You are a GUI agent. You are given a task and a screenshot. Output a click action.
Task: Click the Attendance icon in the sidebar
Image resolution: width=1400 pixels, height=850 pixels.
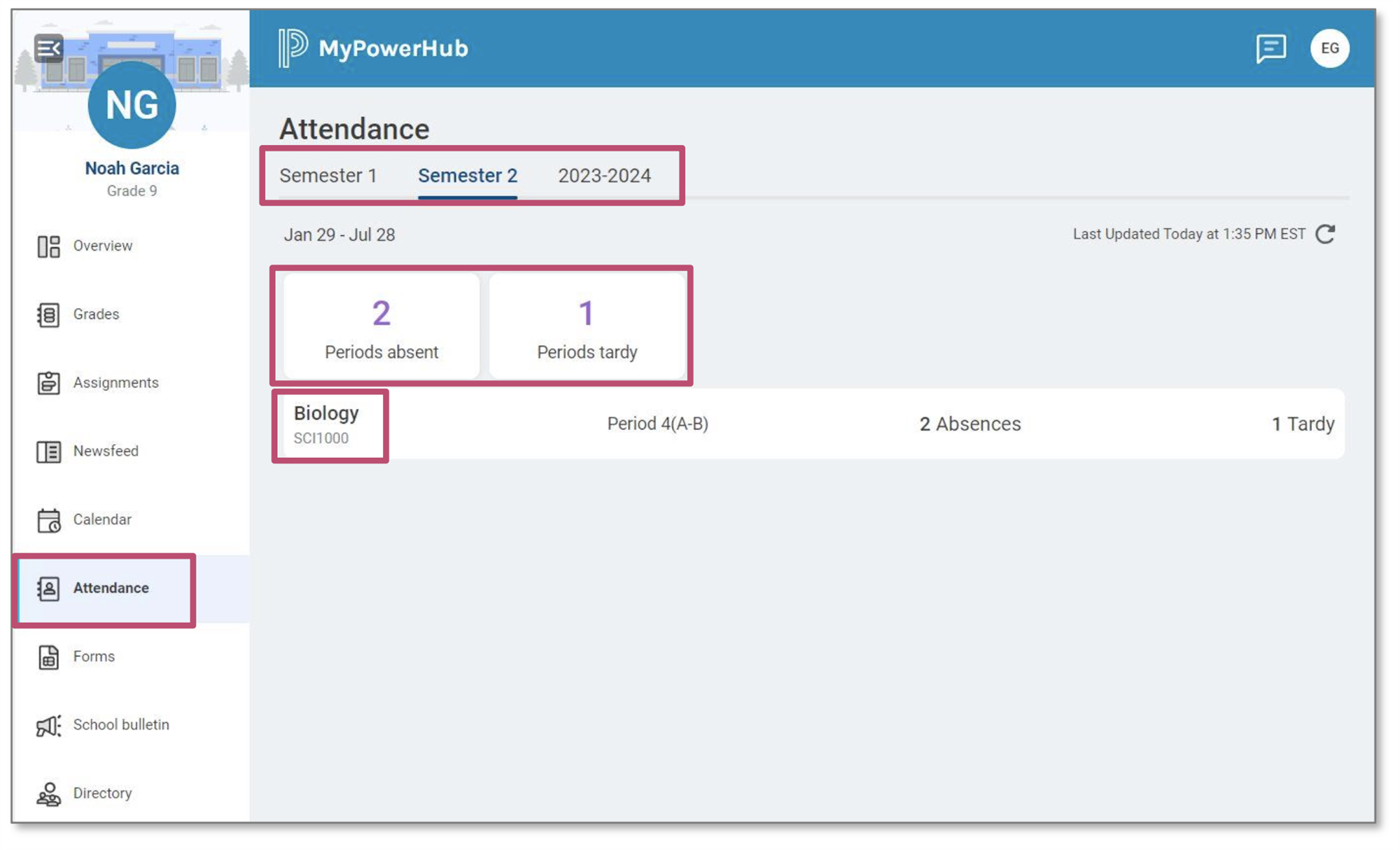[48, 588]
